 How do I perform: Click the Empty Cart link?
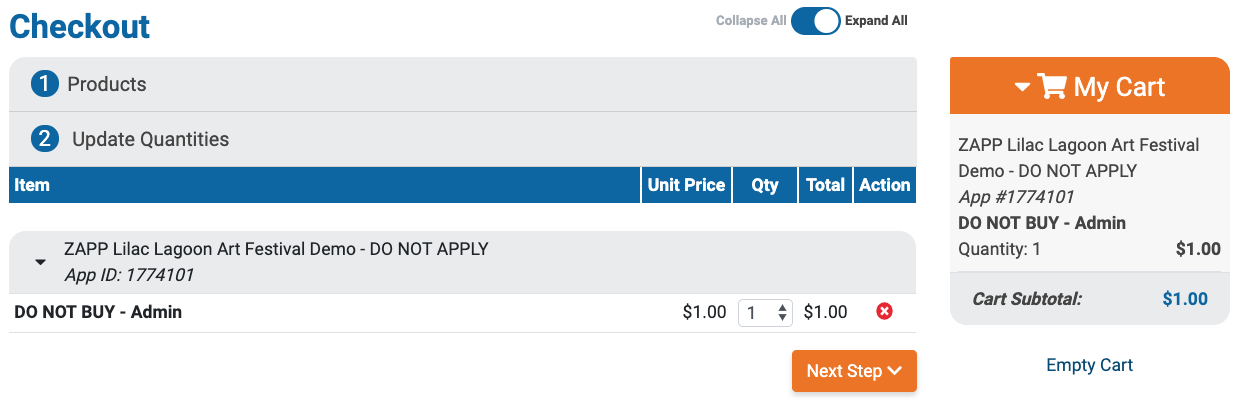1089,365
